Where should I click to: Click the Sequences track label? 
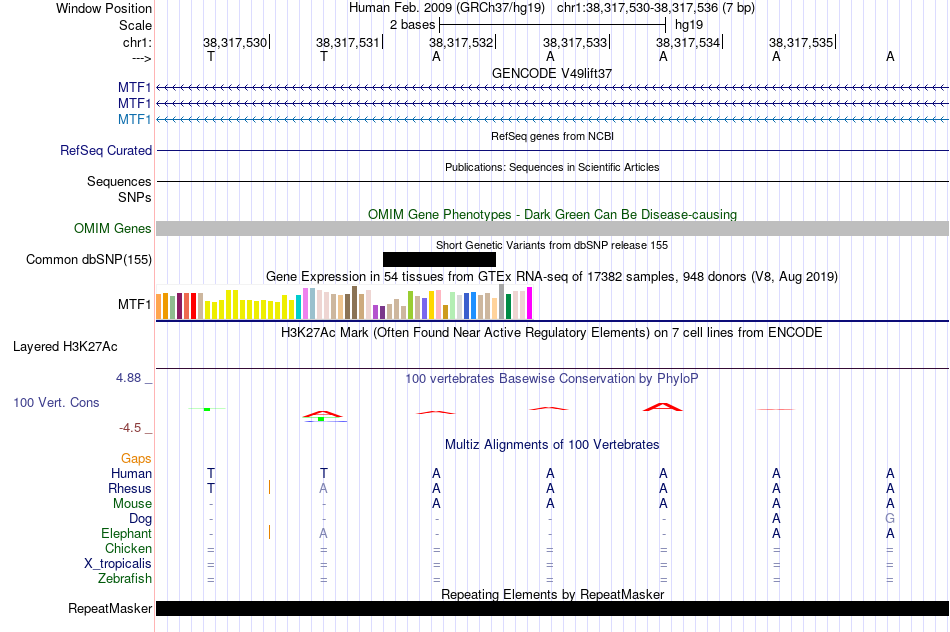coord(119,181)
